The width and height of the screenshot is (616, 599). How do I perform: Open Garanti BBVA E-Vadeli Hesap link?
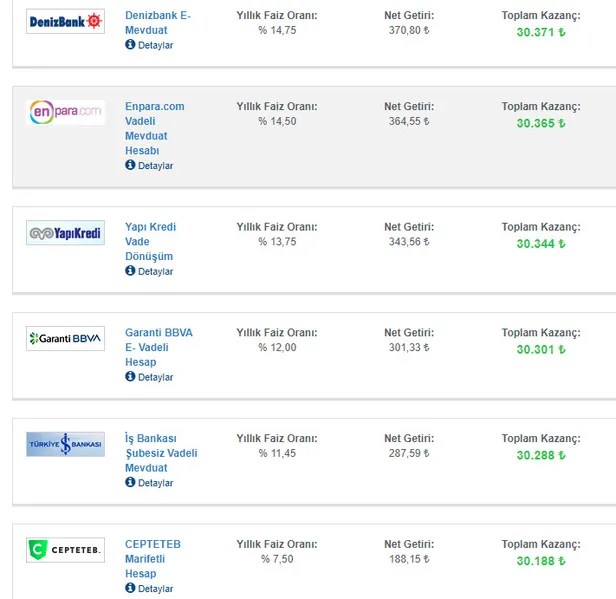(158, 347)
